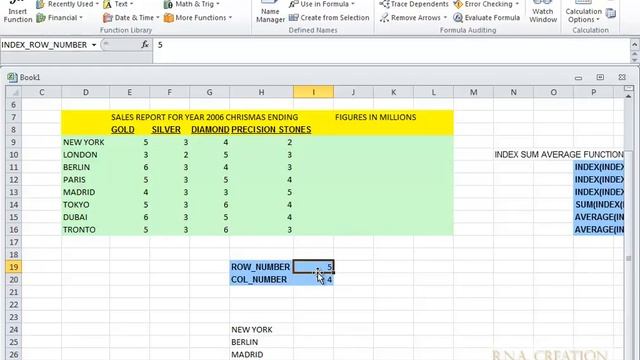Open the Text functions dropdown
Screen dimensions: 640x360
118,4
